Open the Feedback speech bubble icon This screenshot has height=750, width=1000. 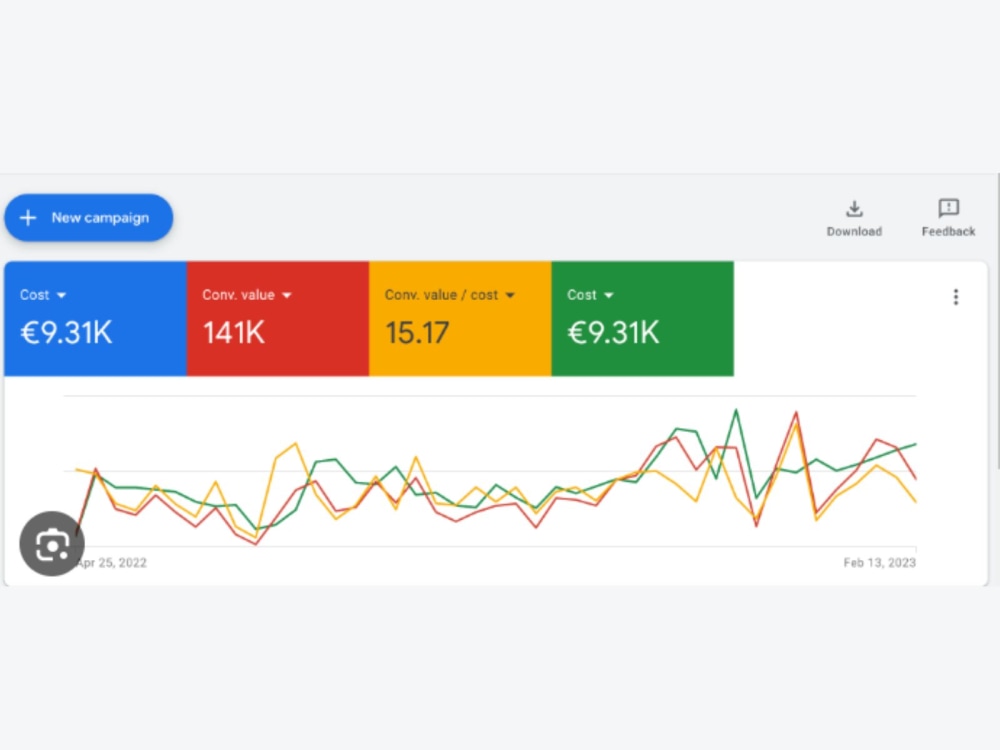(948, 208)
